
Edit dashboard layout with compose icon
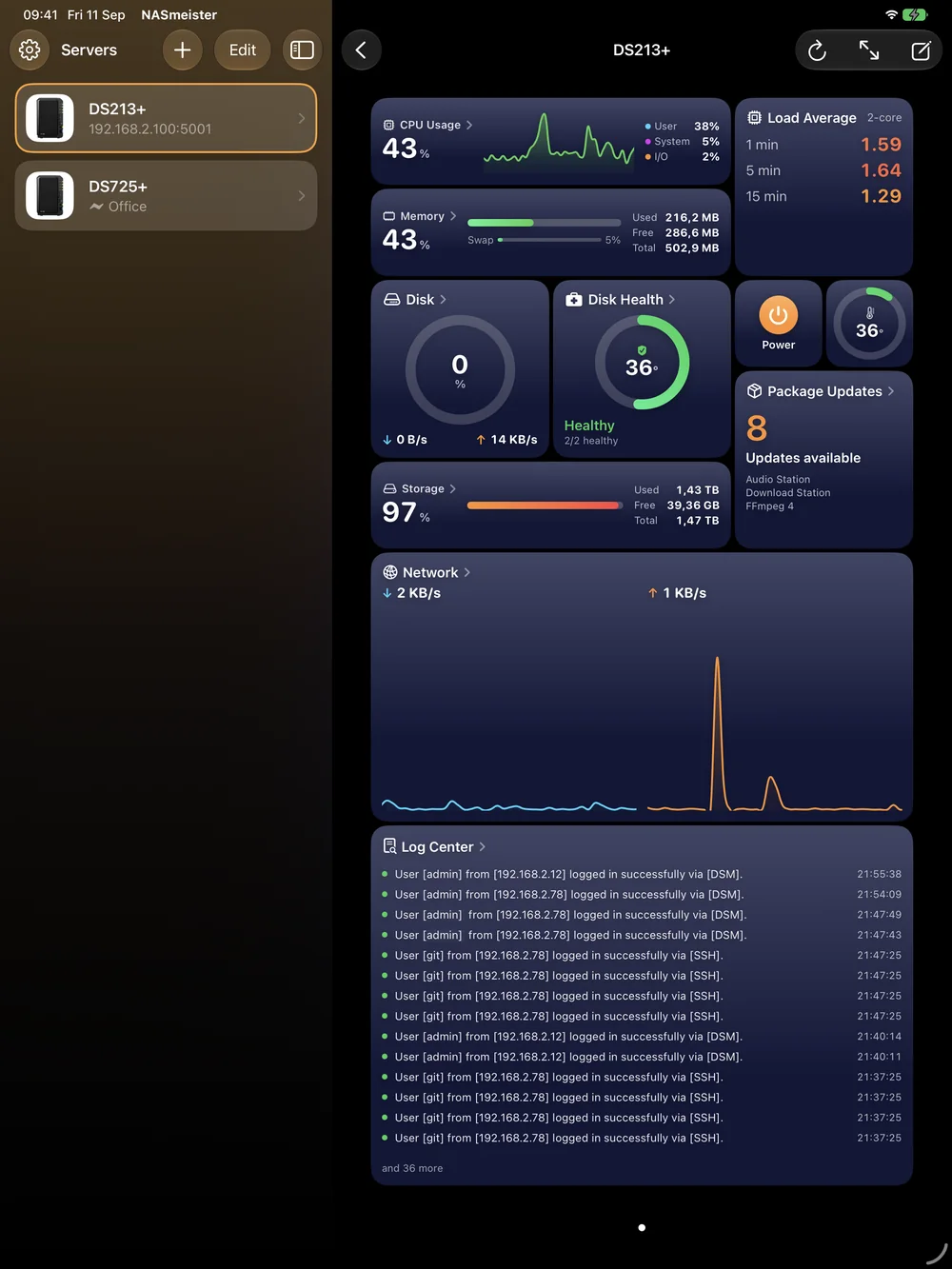point(921,50)
